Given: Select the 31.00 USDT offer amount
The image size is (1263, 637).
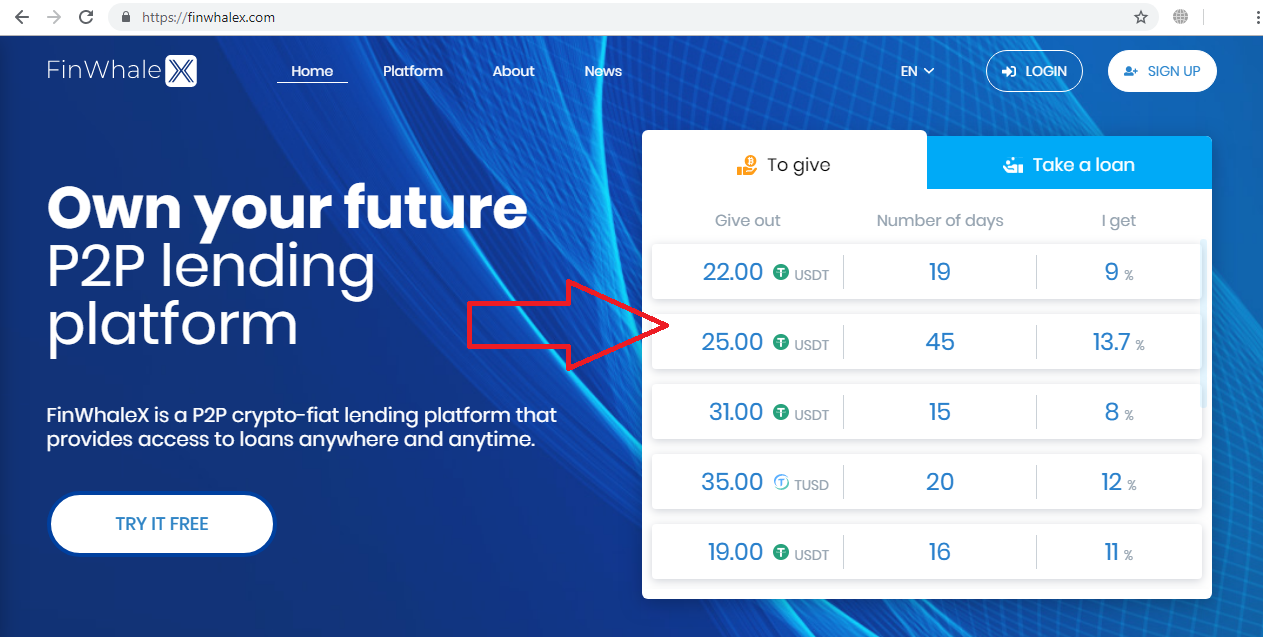Looking at the screenshot, I should pyautogui.click(x=768, y=412).
